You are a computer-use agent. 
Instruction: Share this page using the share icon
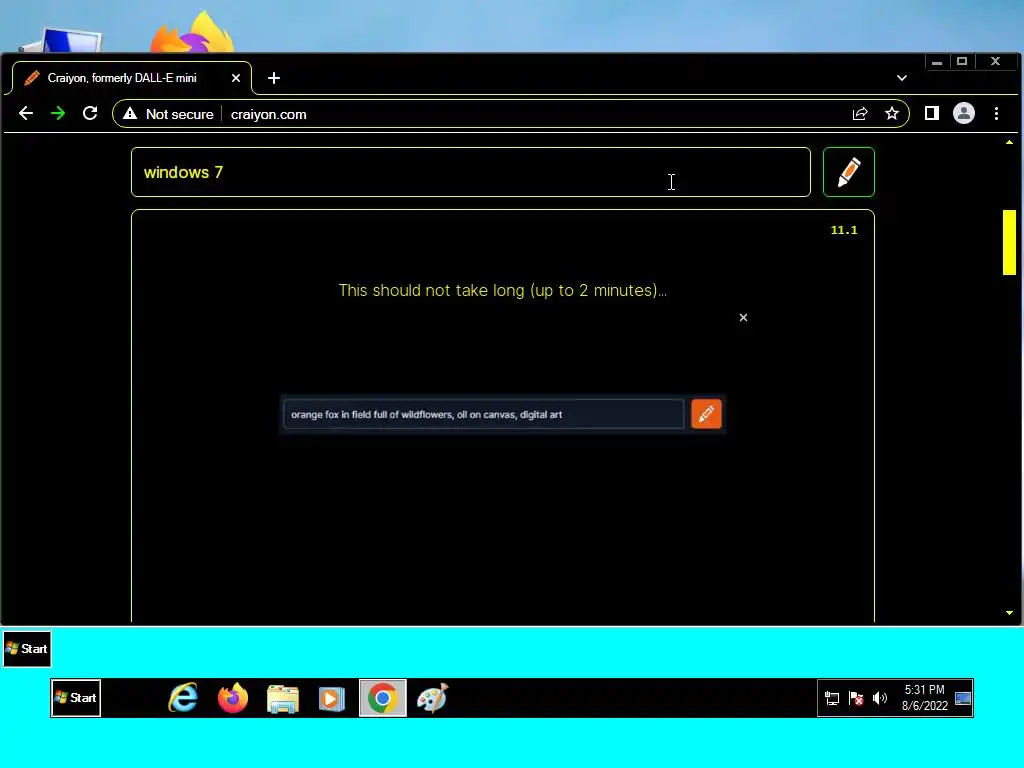860,114
